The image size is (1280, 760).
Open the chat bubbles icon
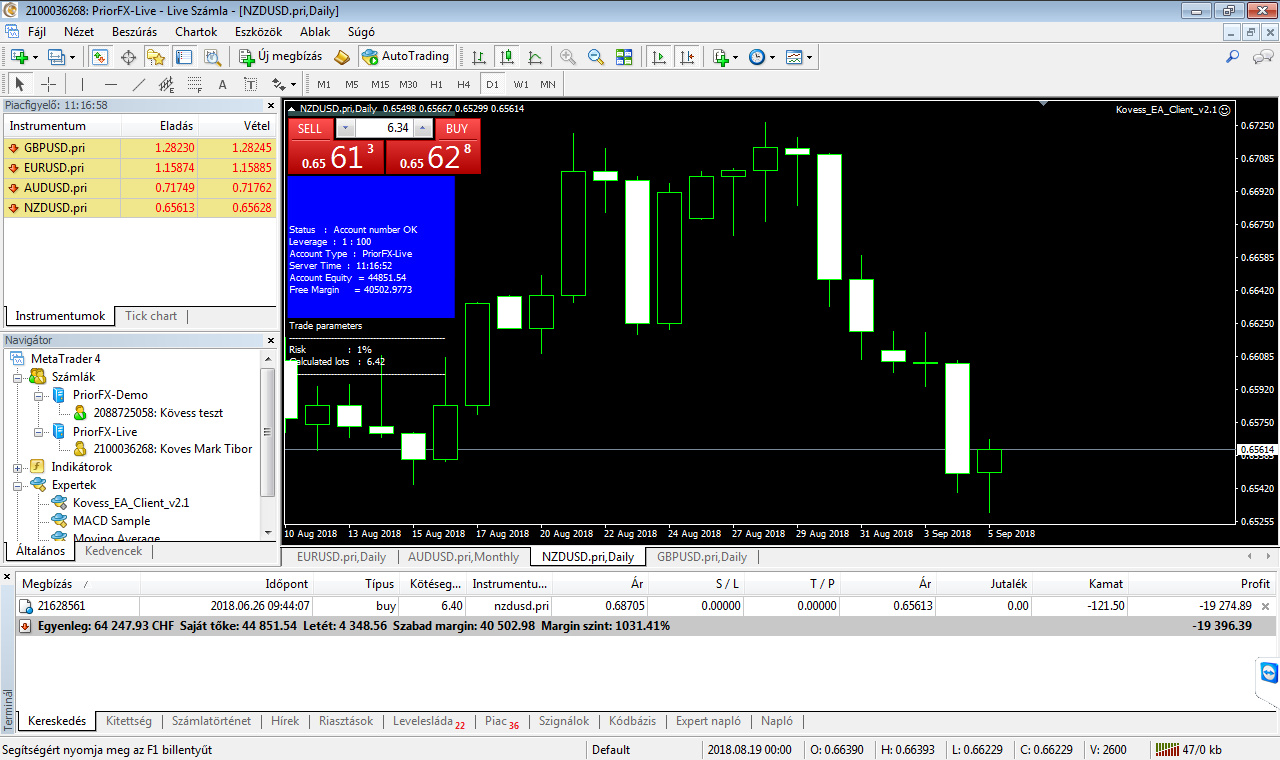(x=1262, y=57)
